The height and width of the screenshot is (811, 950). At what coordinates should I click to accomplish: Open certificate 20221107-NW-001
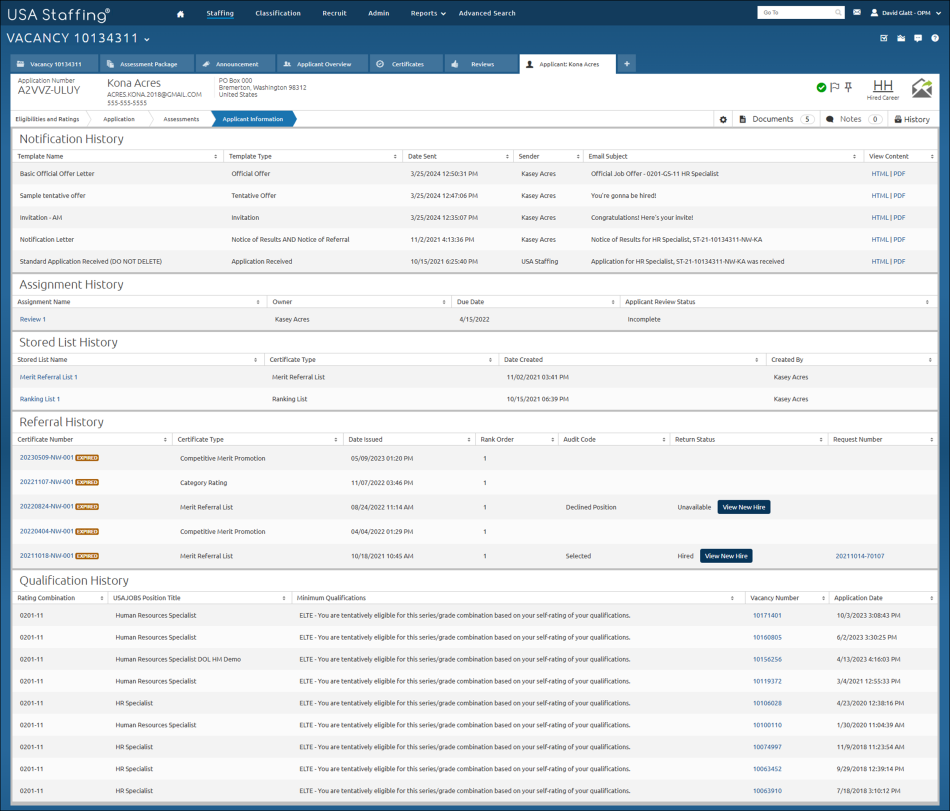click(x=47, y=482)
